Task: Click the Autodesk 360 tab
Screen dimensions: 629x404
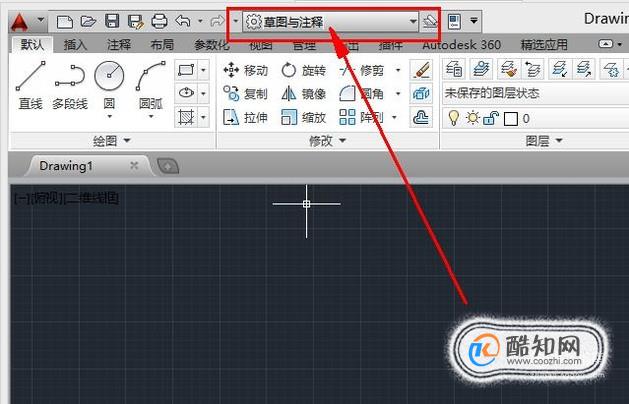Action: tap(461, 45)
